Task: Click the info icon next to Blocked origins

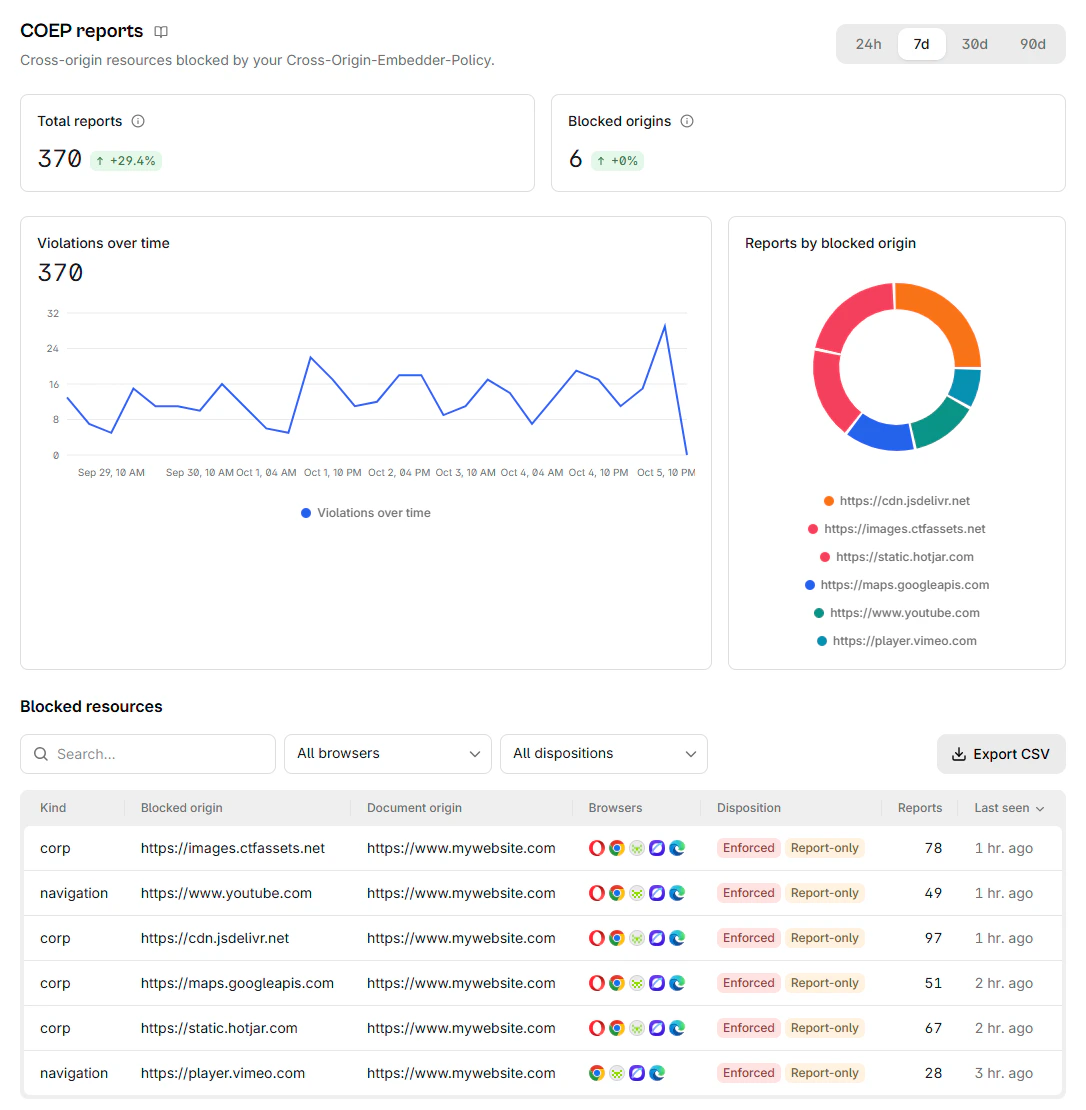Action: tap(687, 121)
